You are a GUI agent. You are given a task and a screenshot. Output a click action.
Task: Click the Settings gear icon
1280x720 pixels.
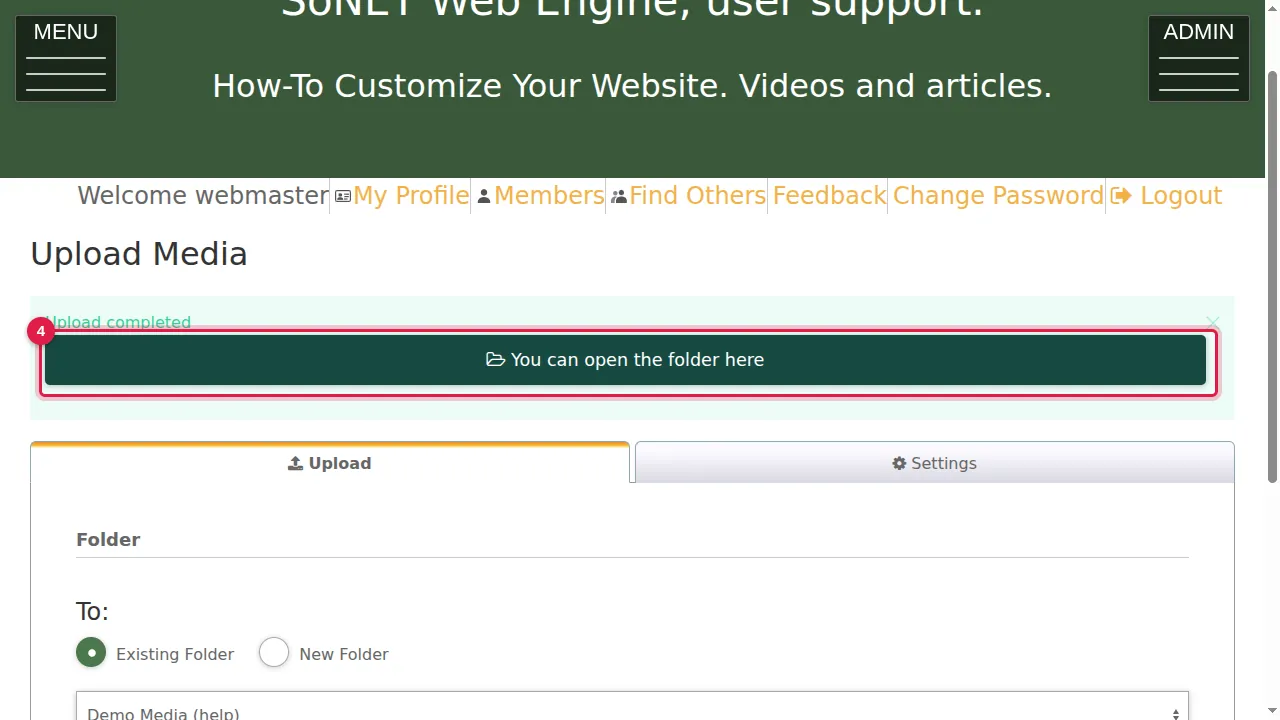click(x=899, y=463)
